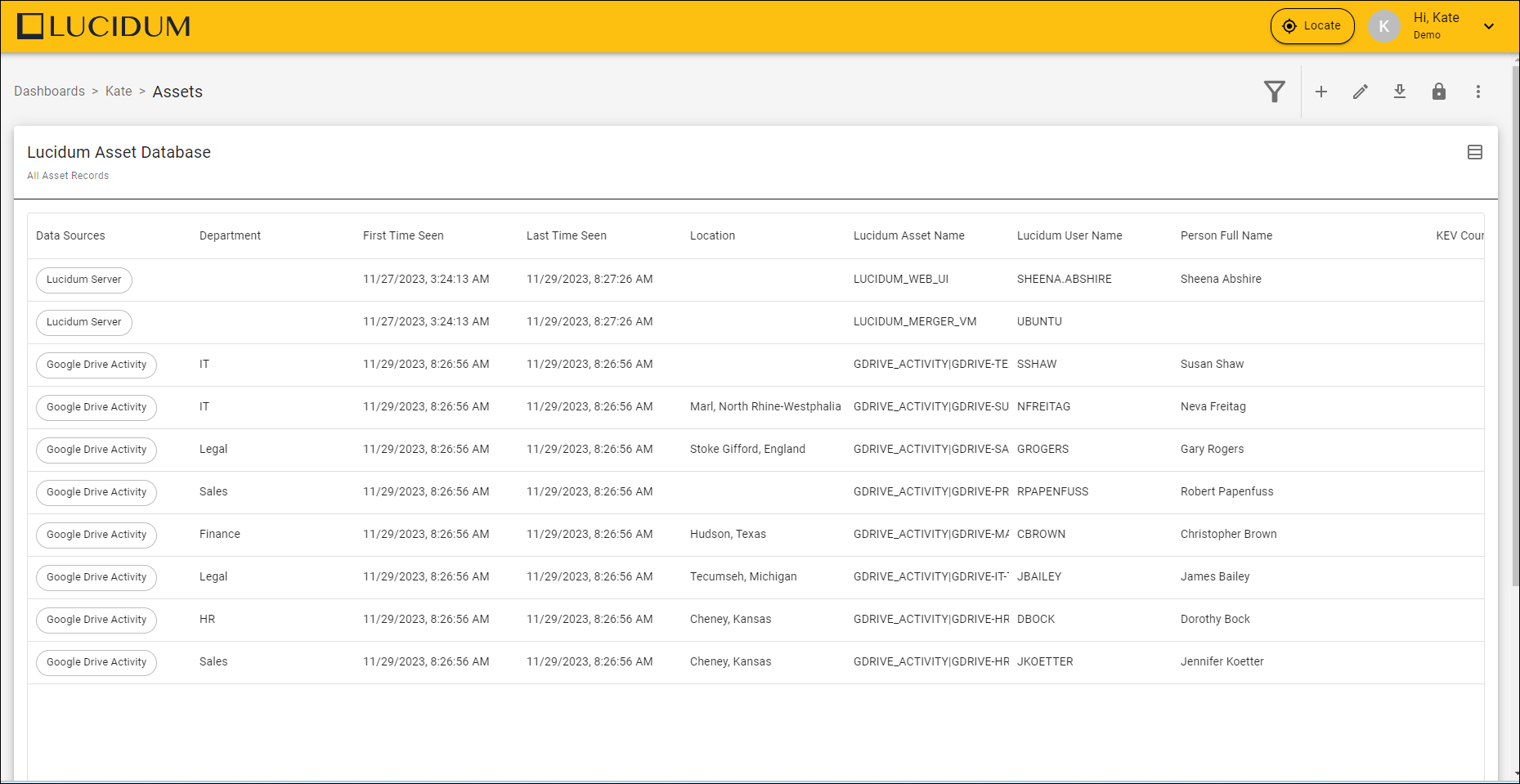Click Robert Papenfuss full name cell

1226,491
